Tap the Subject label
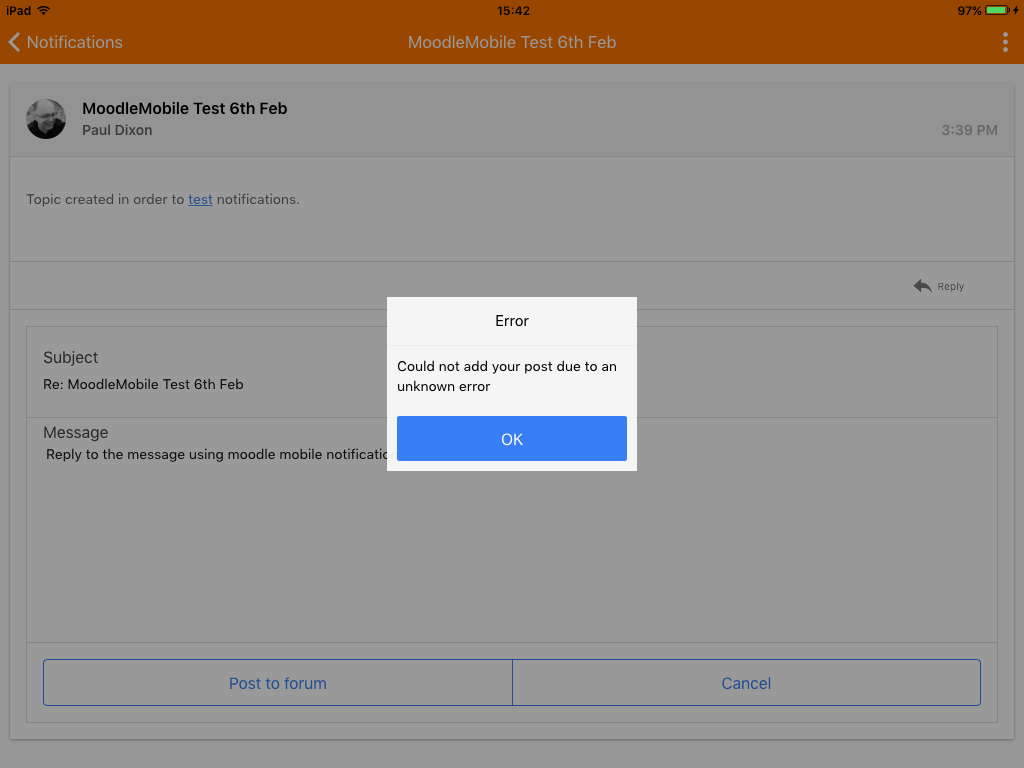1024x768 pixels. coord(71,357)
